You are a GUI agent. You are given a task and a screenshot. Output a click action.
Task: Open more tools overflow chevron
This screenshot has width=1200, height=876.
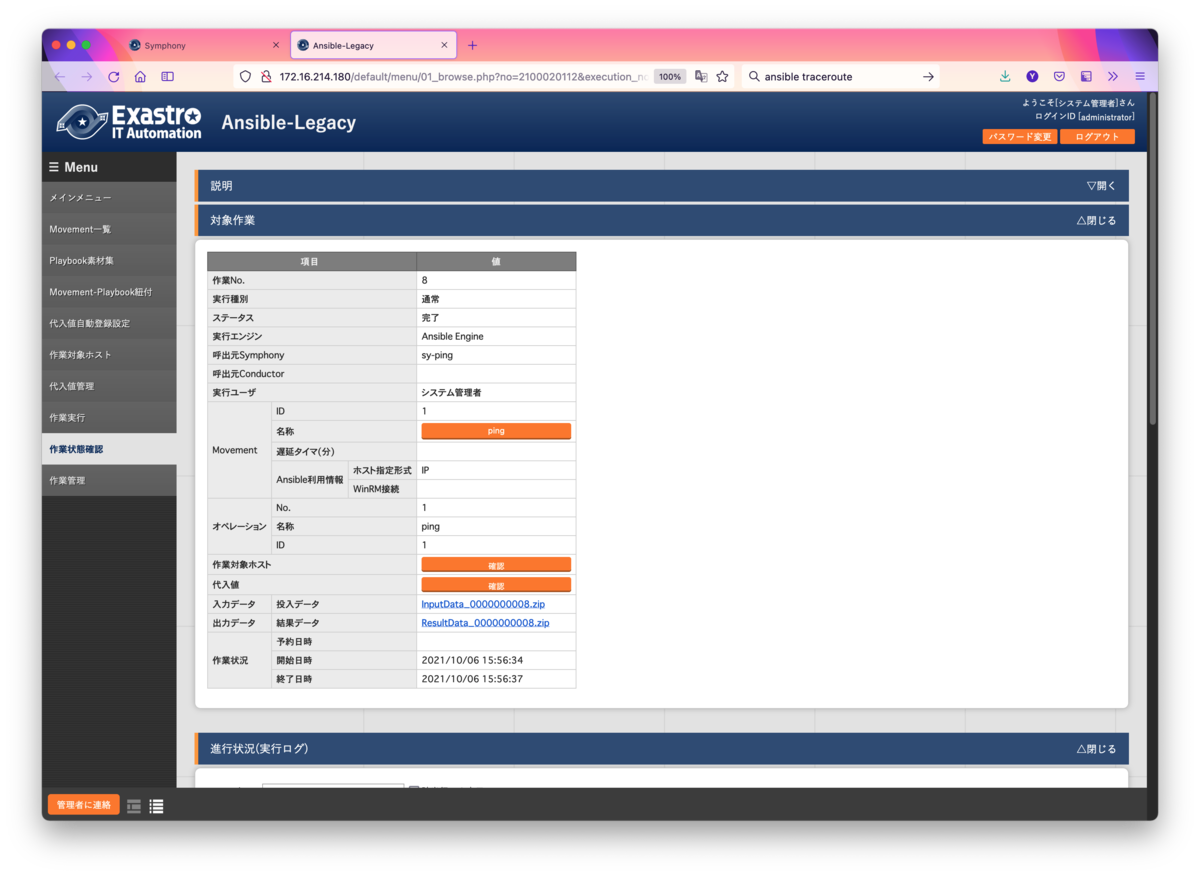(1113, 76)
